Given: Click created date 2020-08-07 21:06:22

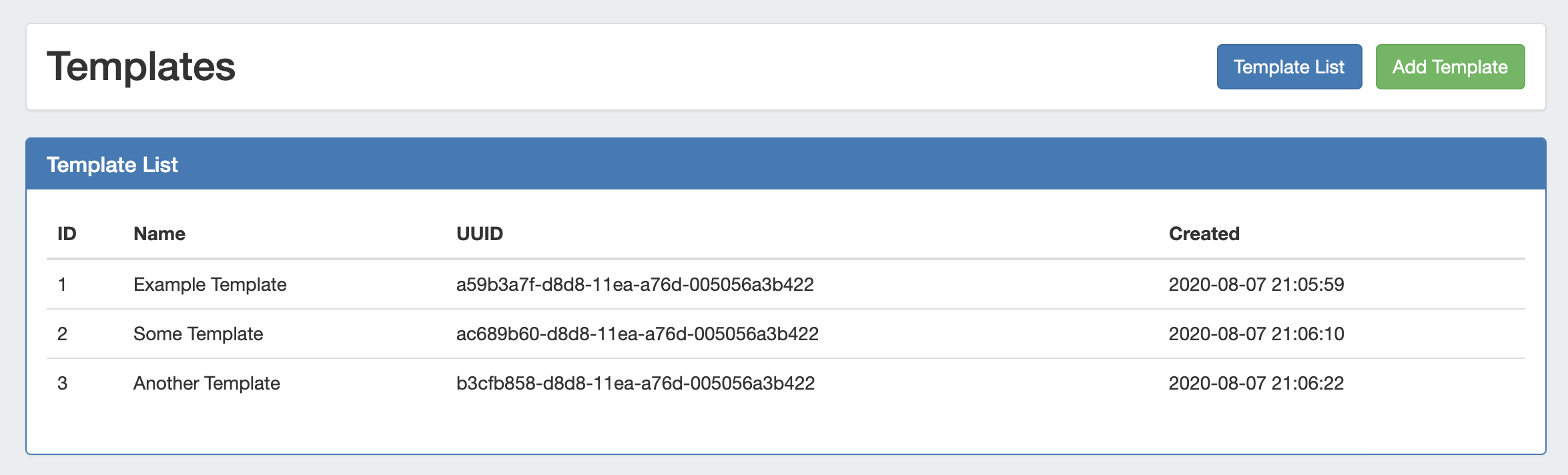Looking at the screenshot, I should pos(1256,383).
